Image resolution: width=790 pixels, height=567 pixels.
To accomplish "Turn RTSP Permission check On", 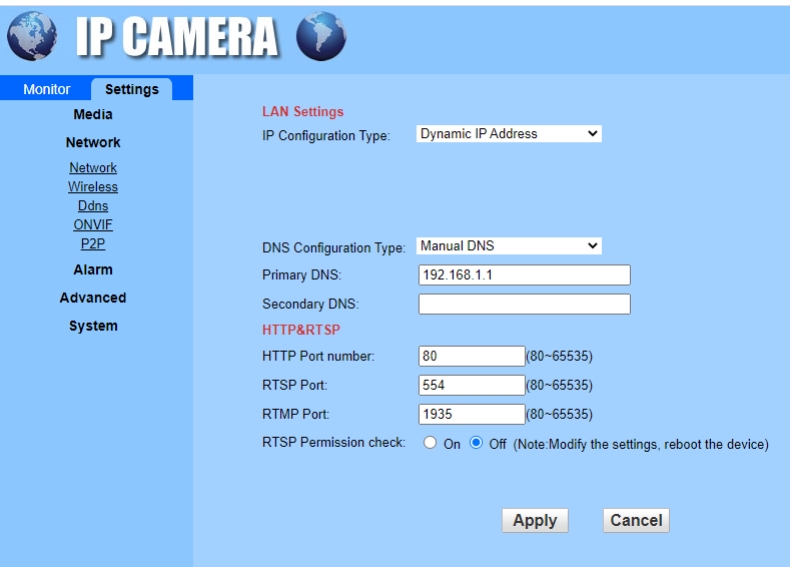I will pos(430,443).
